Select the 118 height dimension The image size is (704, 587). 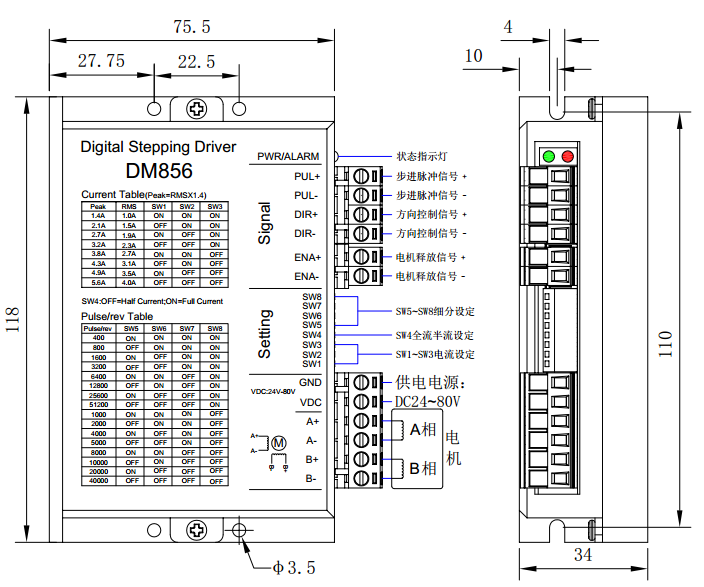tap(12, 319)
